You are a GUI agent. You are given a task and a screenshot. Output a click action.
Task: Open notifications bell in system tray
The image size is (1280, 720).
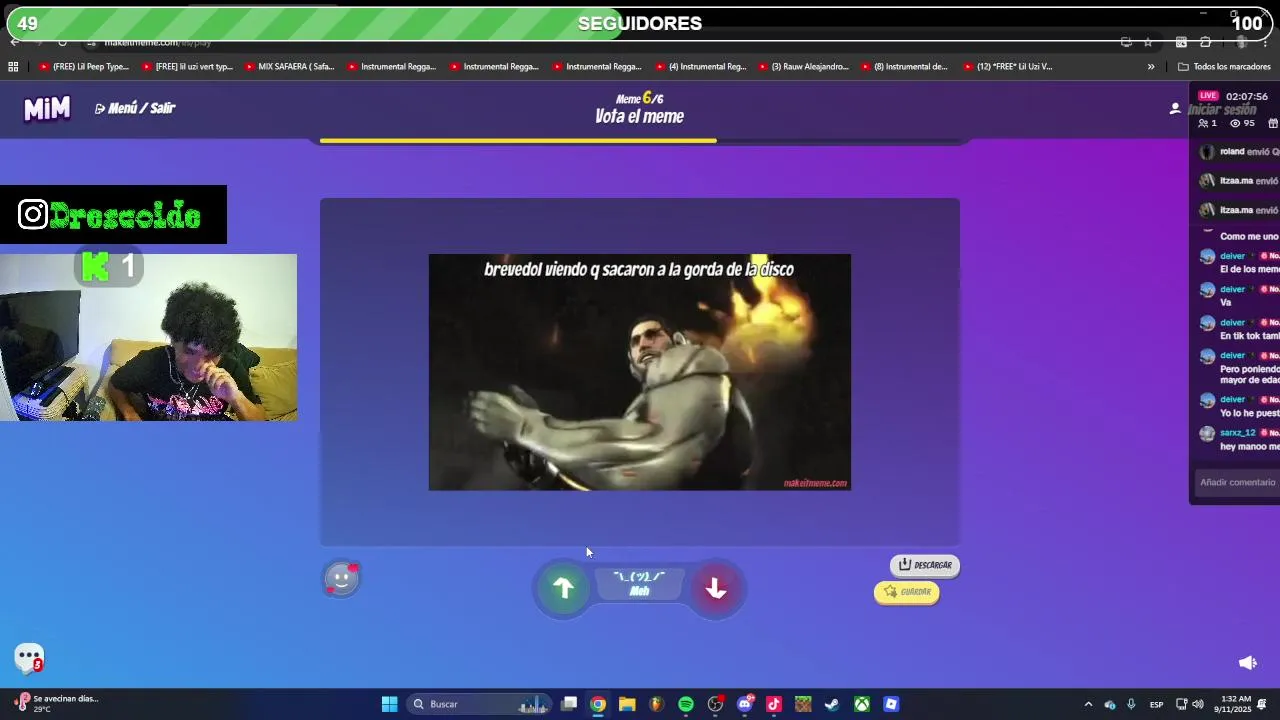[1262, 704]
